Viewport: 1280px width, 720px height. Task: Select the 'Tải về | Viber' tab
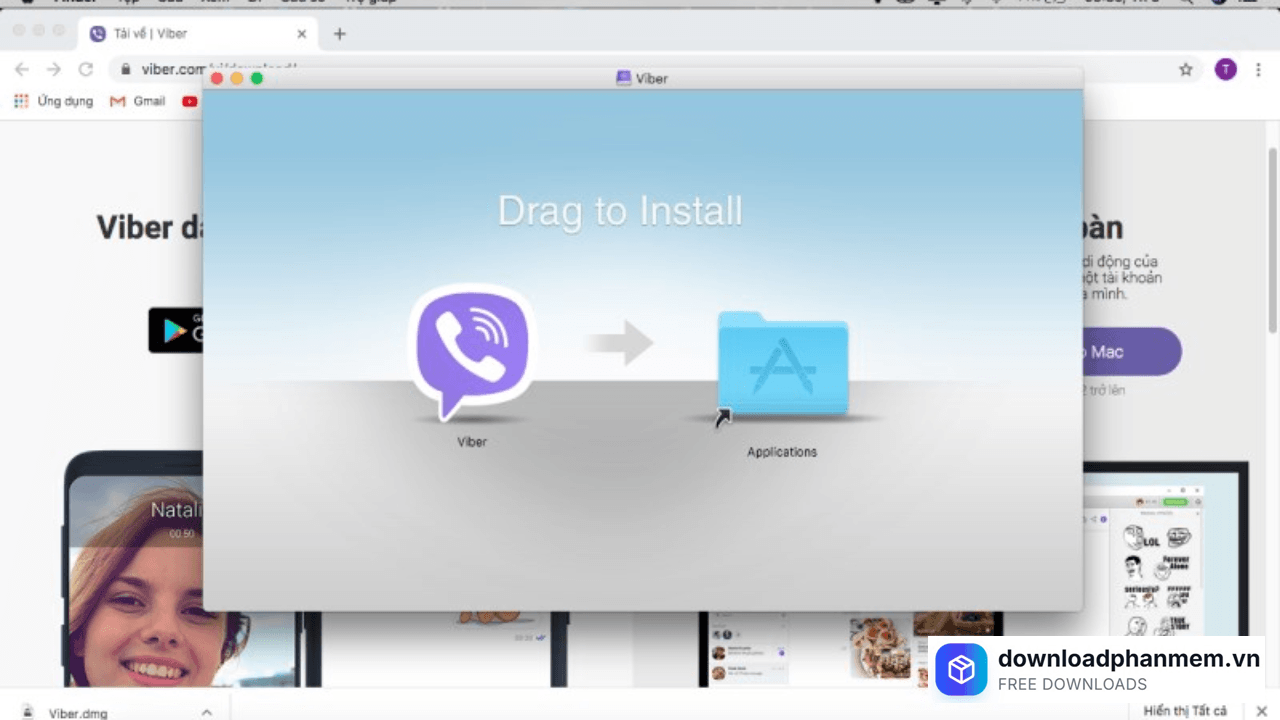pos(190,34)
